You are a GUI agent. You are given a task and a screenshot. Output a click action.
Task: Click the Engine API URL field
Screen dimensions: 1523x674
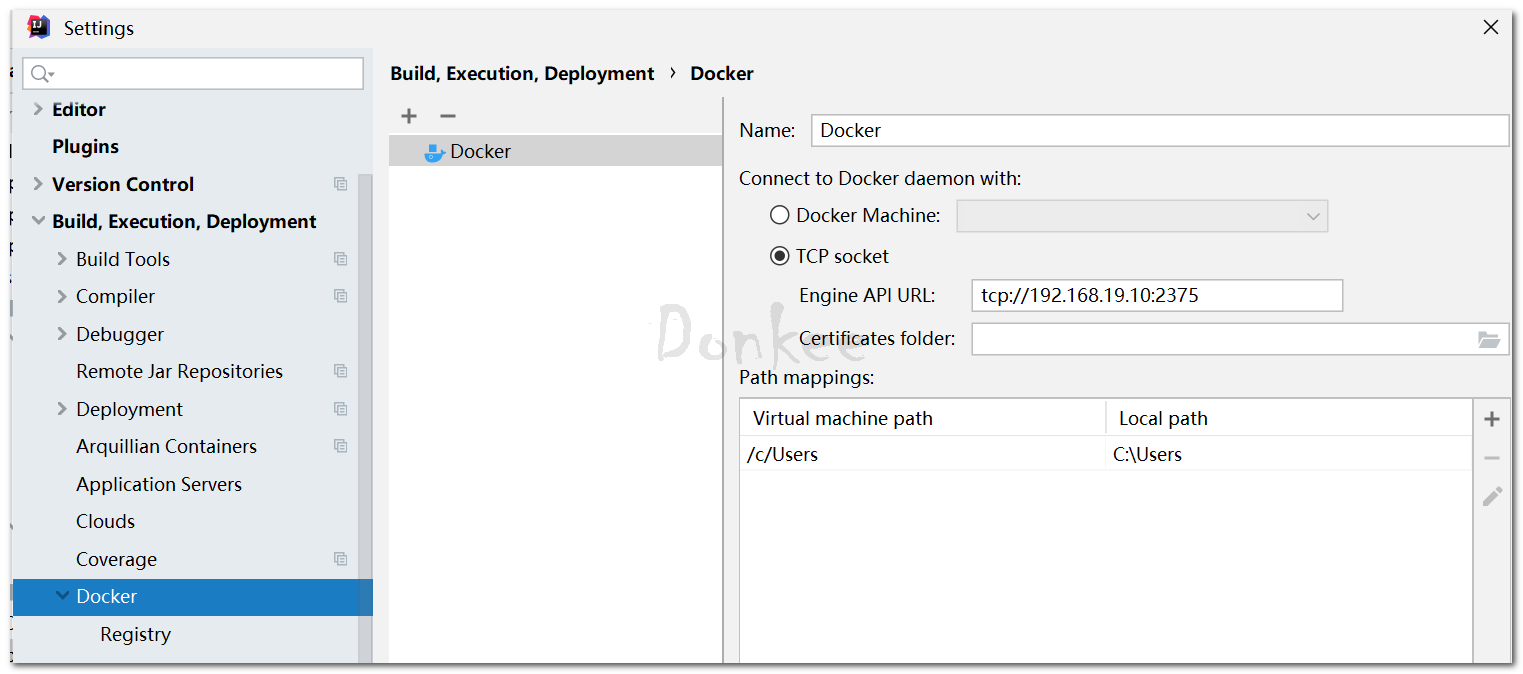coord(1156,296)
